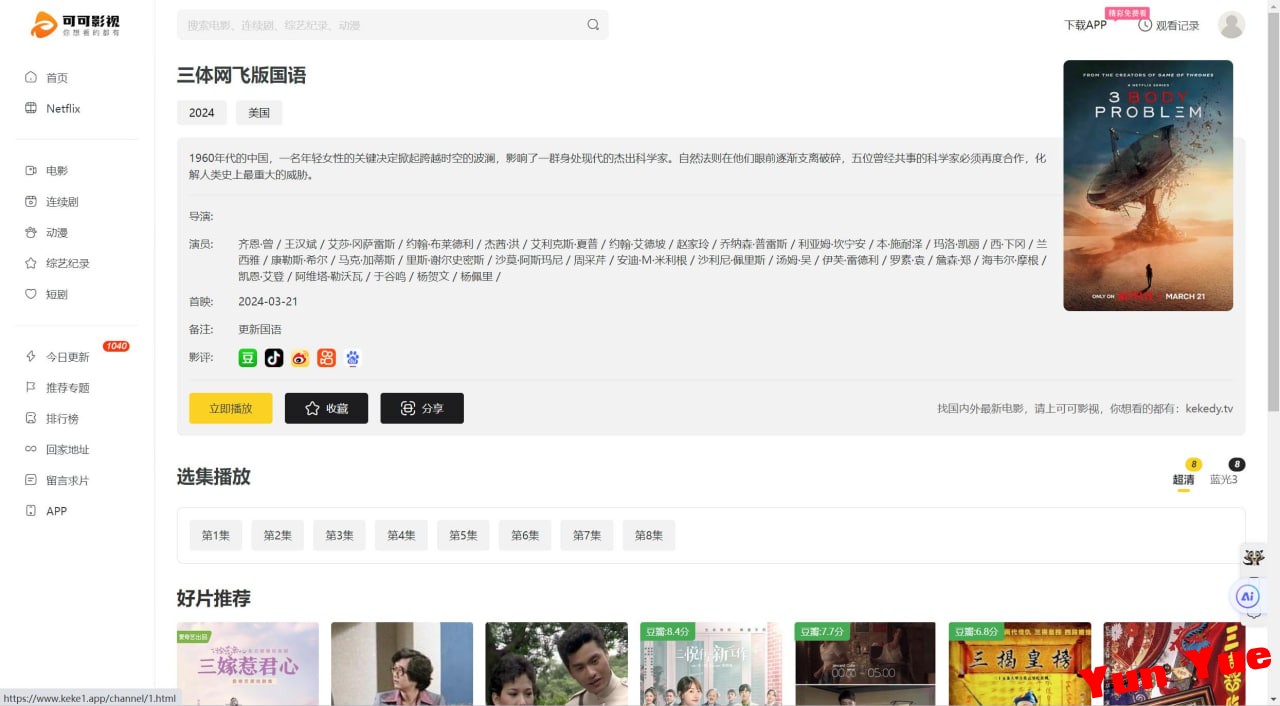Click the 立即播放 play button
Viewport: 1280px width, 706px height.
tap(231, 408)
